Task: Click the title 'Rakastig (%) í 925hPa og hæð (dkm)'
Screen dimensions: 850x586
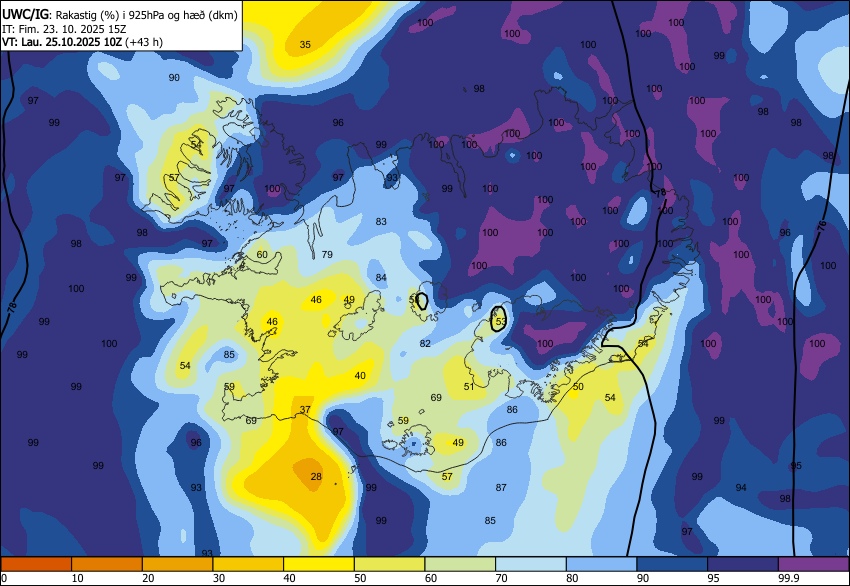Action: coord(146,15)
